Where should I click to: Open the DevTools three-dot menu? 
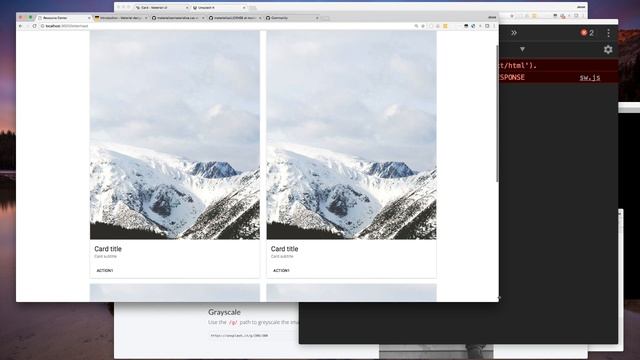coord(608,33)
